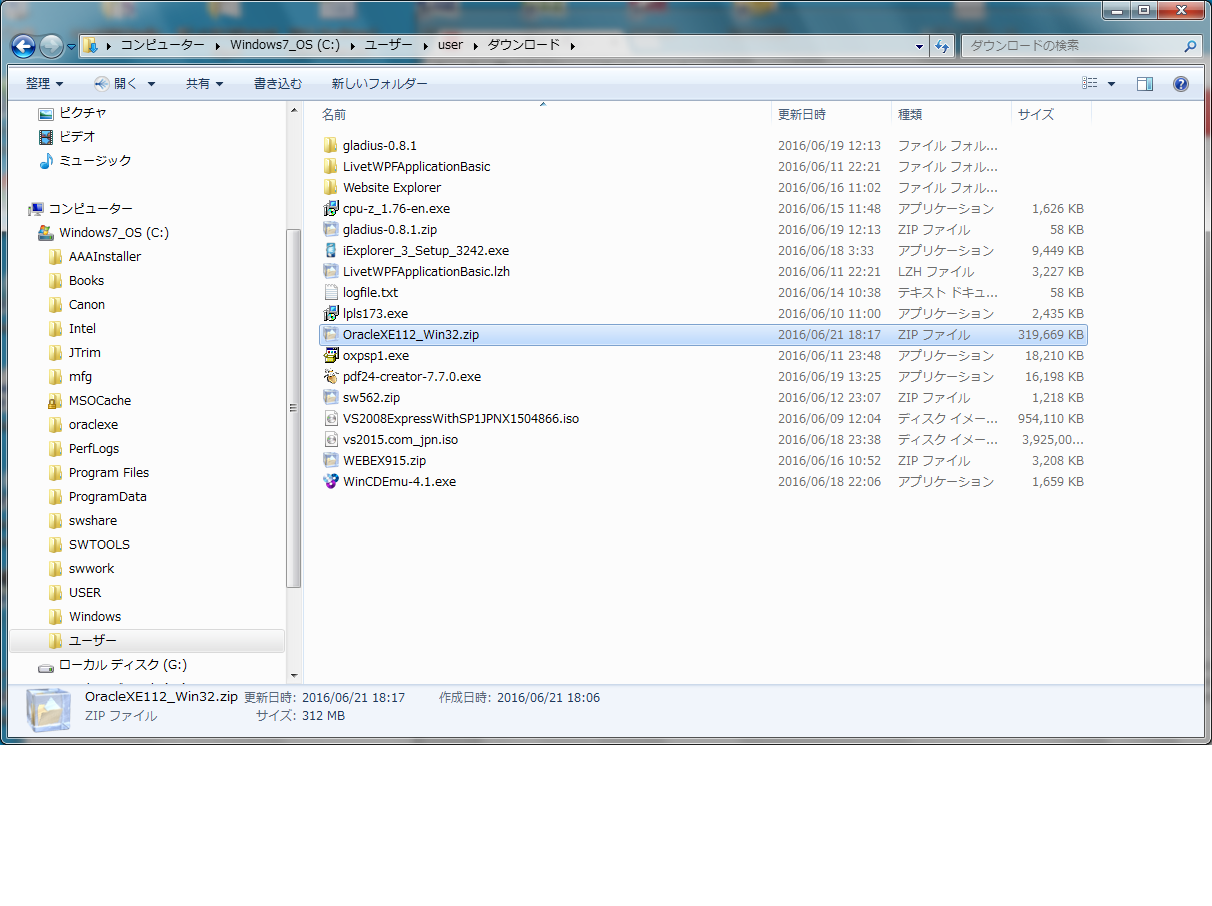Click the navigation pane scroll down arrow
The width and height of the screenshot is (1212, 906).
pos(294,676)
